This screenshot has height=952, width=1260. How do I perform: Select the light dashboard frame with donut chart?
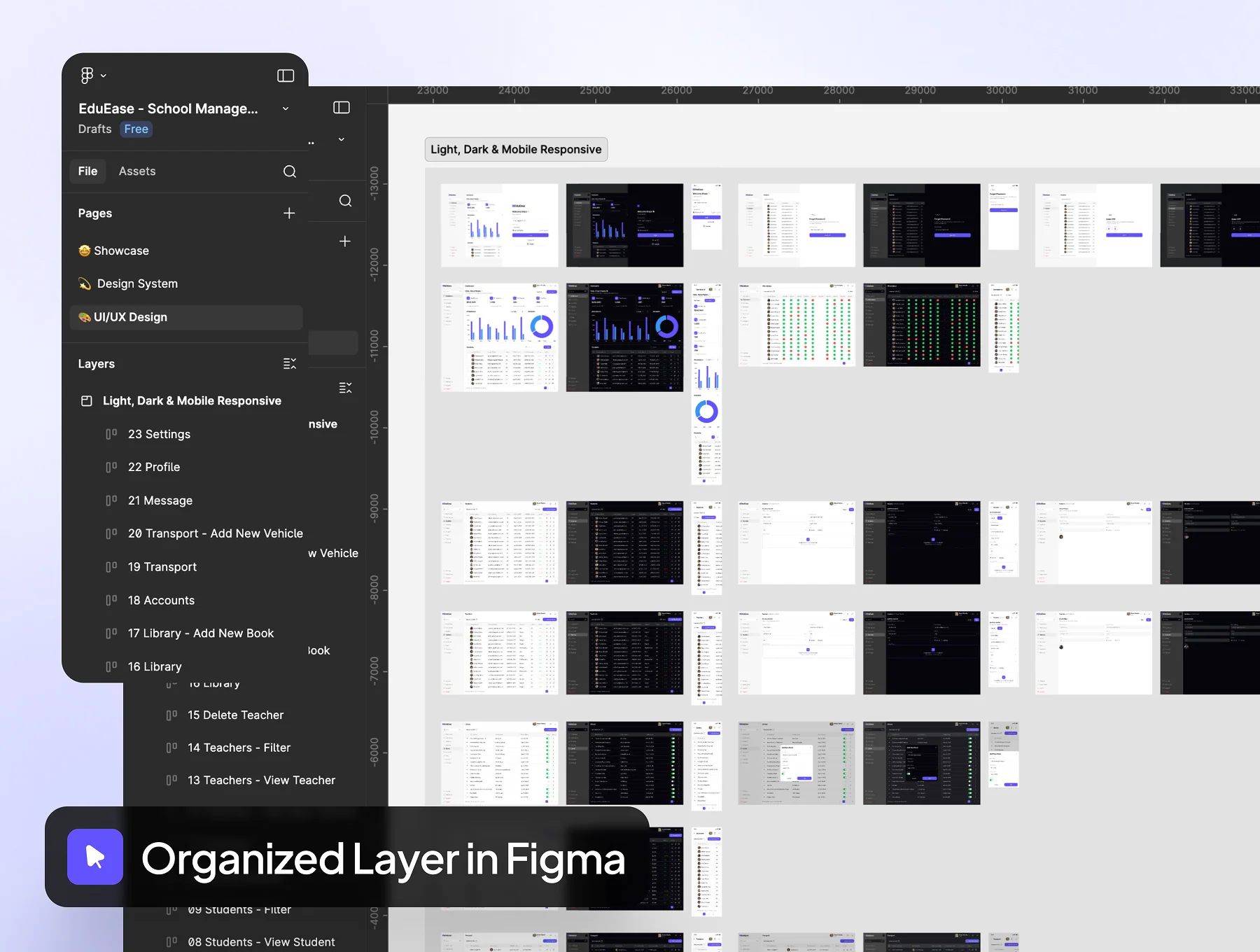coord(499,337)
